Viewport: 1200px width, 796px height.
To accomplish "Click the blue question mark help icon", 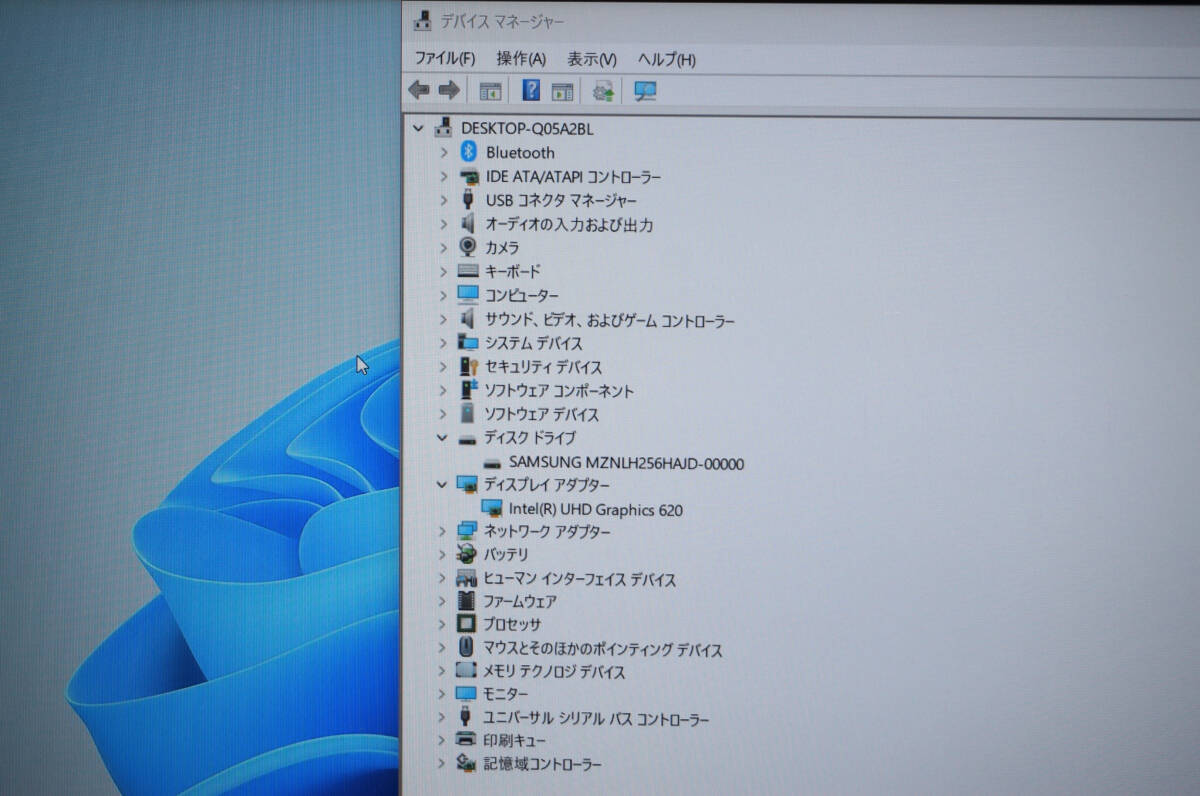I will tap(531, 90).
